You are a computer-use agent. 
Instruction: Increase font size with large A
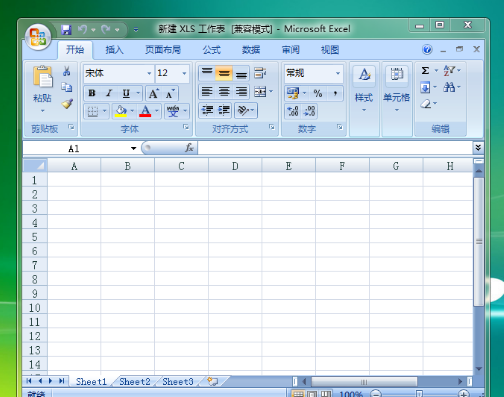pos(154,94)
